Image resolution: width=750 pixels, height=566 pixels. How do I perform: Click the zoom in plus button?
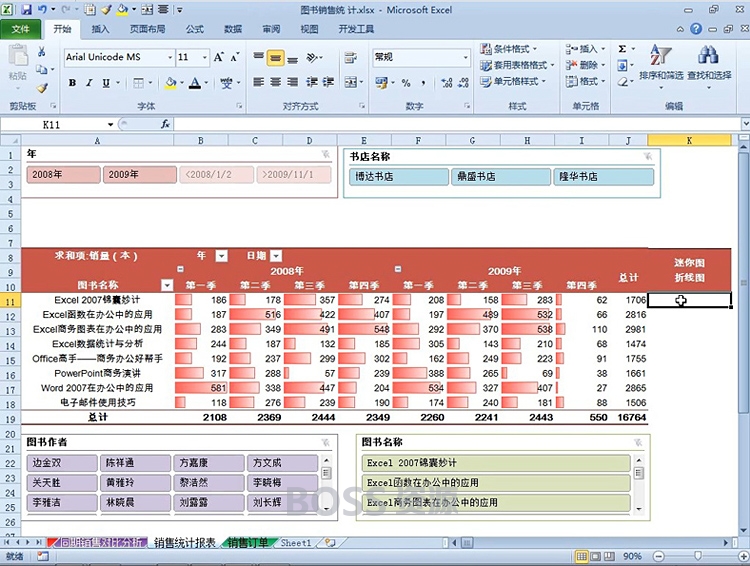click(744, 556)
